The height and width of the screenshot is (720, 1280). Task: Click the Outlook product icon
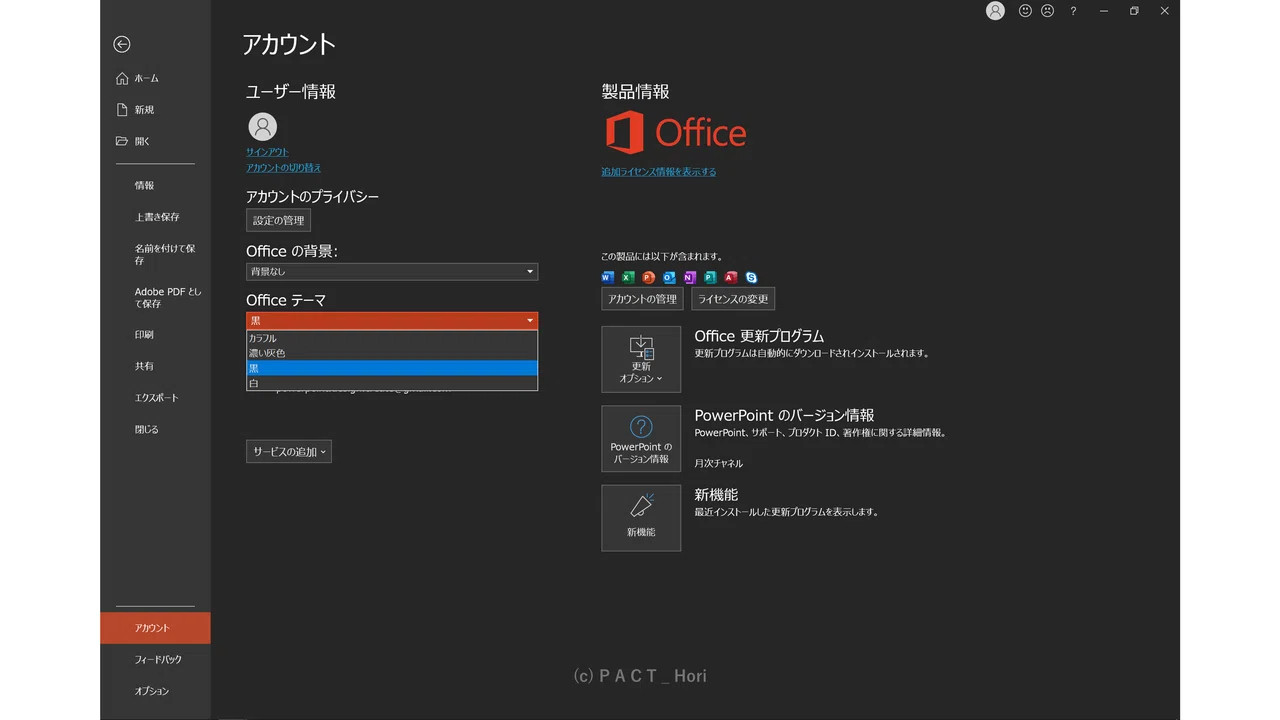click(669, 277)
